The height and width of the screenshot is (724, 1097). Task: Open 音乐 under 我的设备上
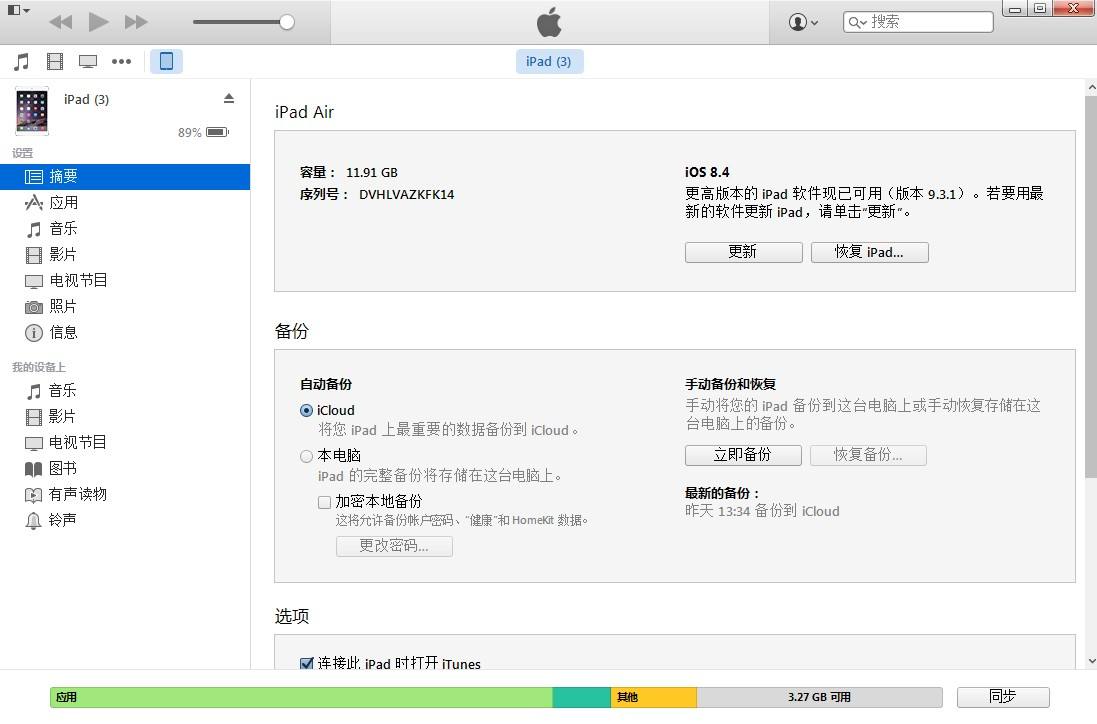(x=125, y=390)
